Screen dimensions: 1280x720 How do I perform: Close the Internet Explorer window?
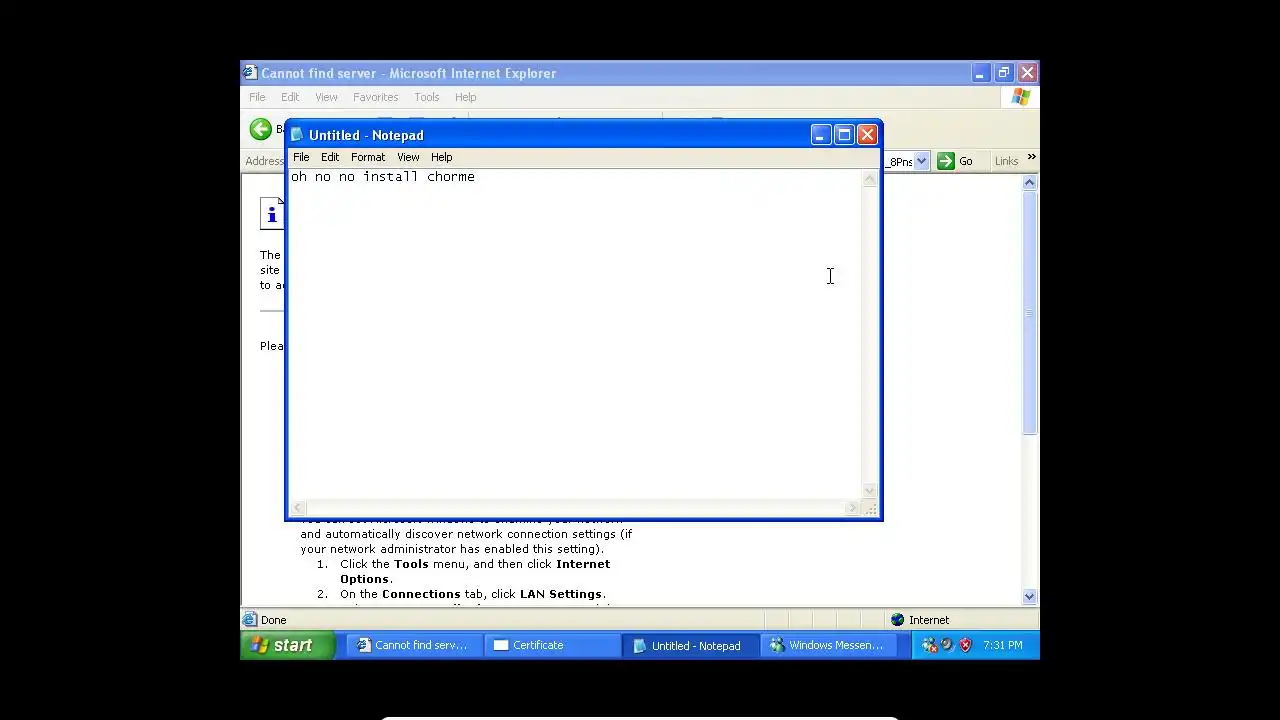click(1027, 73)
